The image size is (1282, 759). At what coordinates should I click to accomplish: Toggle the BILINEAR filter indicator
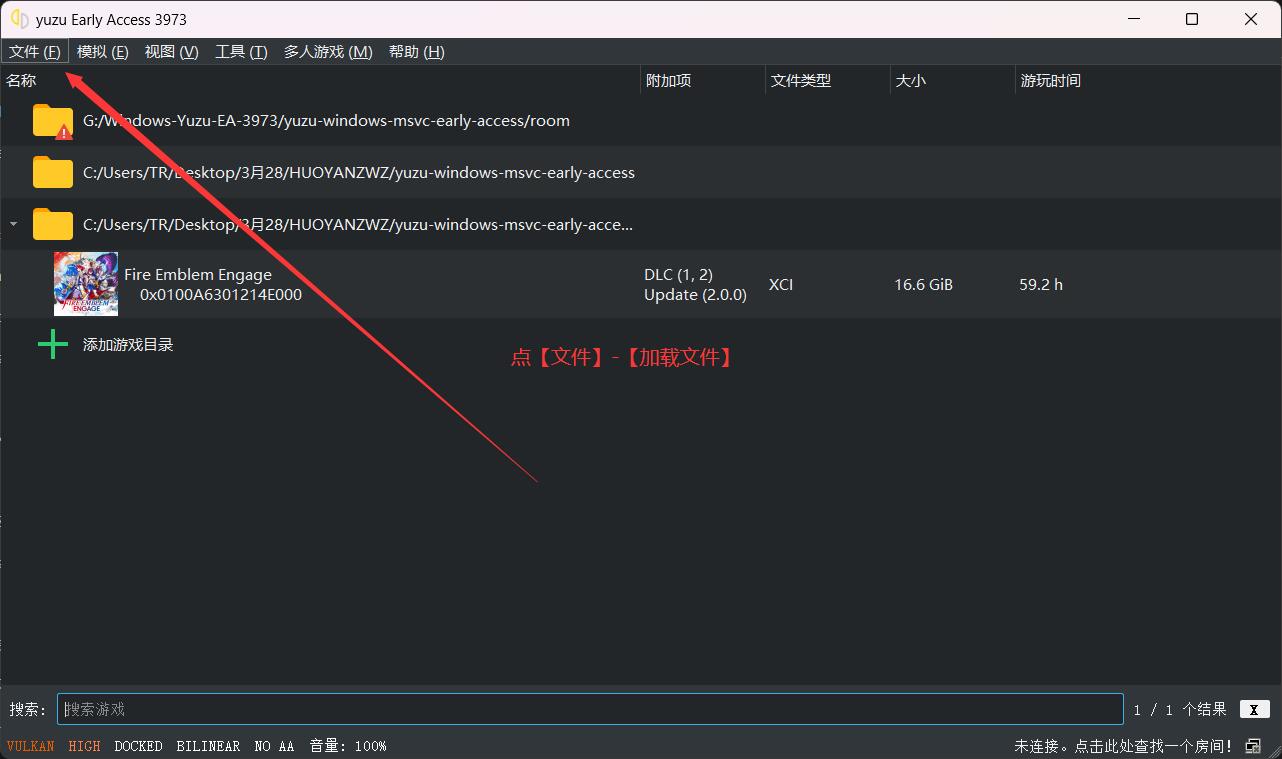coord(208,746)
